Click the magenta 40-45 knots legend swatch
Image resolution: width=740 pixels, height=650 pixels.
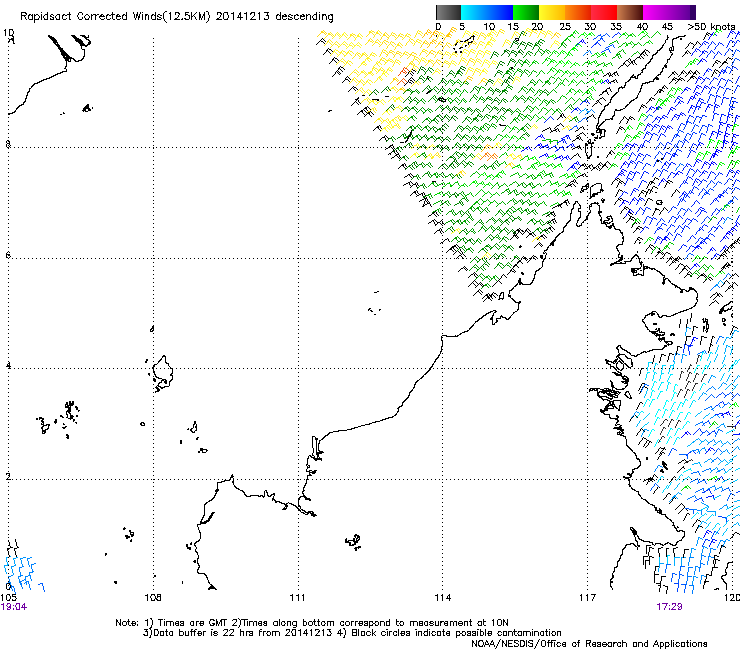click(x=656, y=12)
